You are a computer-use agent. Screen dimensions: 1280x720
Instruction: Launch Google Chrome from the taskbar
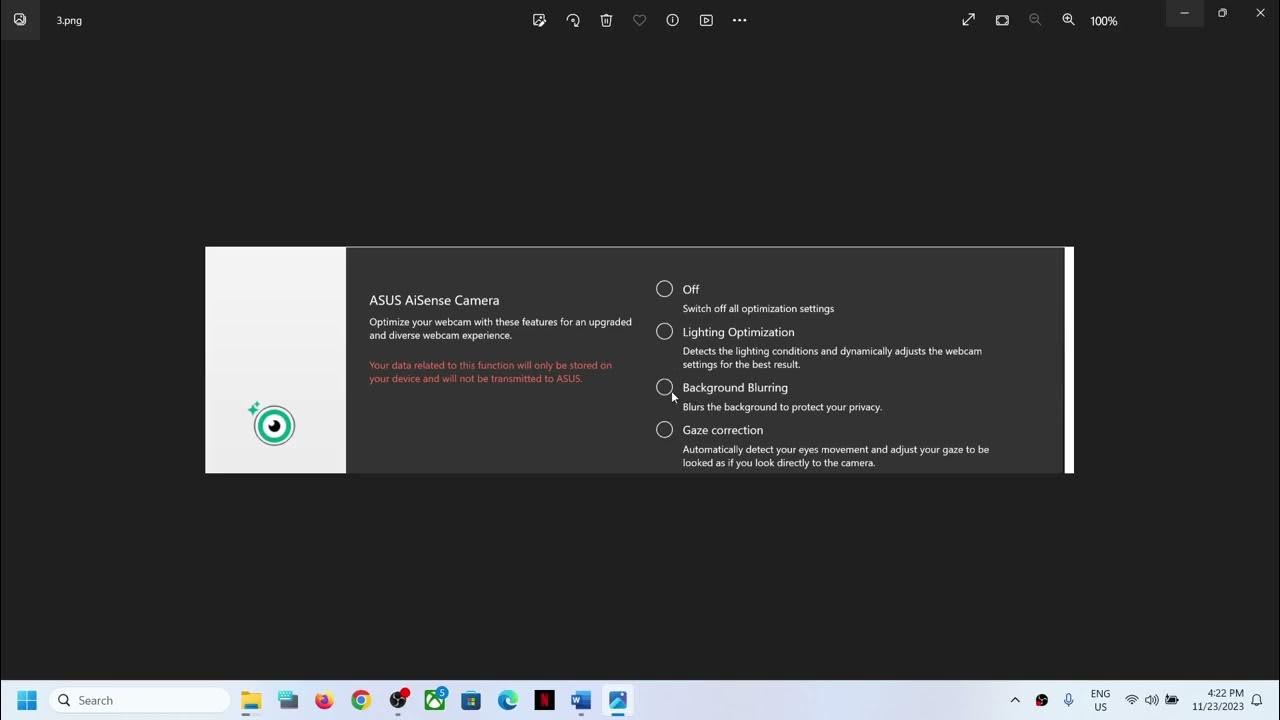(361, 700)
